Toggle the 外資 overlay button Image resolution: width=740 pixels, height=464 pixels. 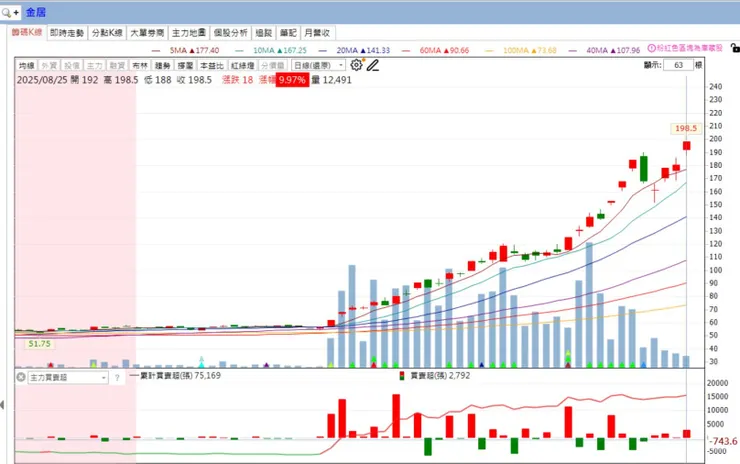point(49,66)
